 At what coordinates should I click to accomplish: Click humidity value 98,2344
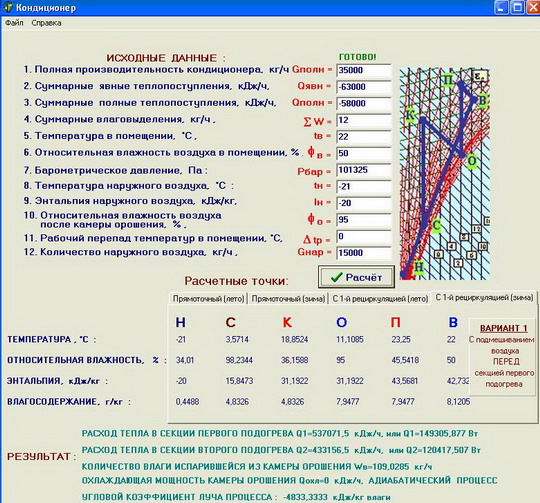[x=239, y=360]
